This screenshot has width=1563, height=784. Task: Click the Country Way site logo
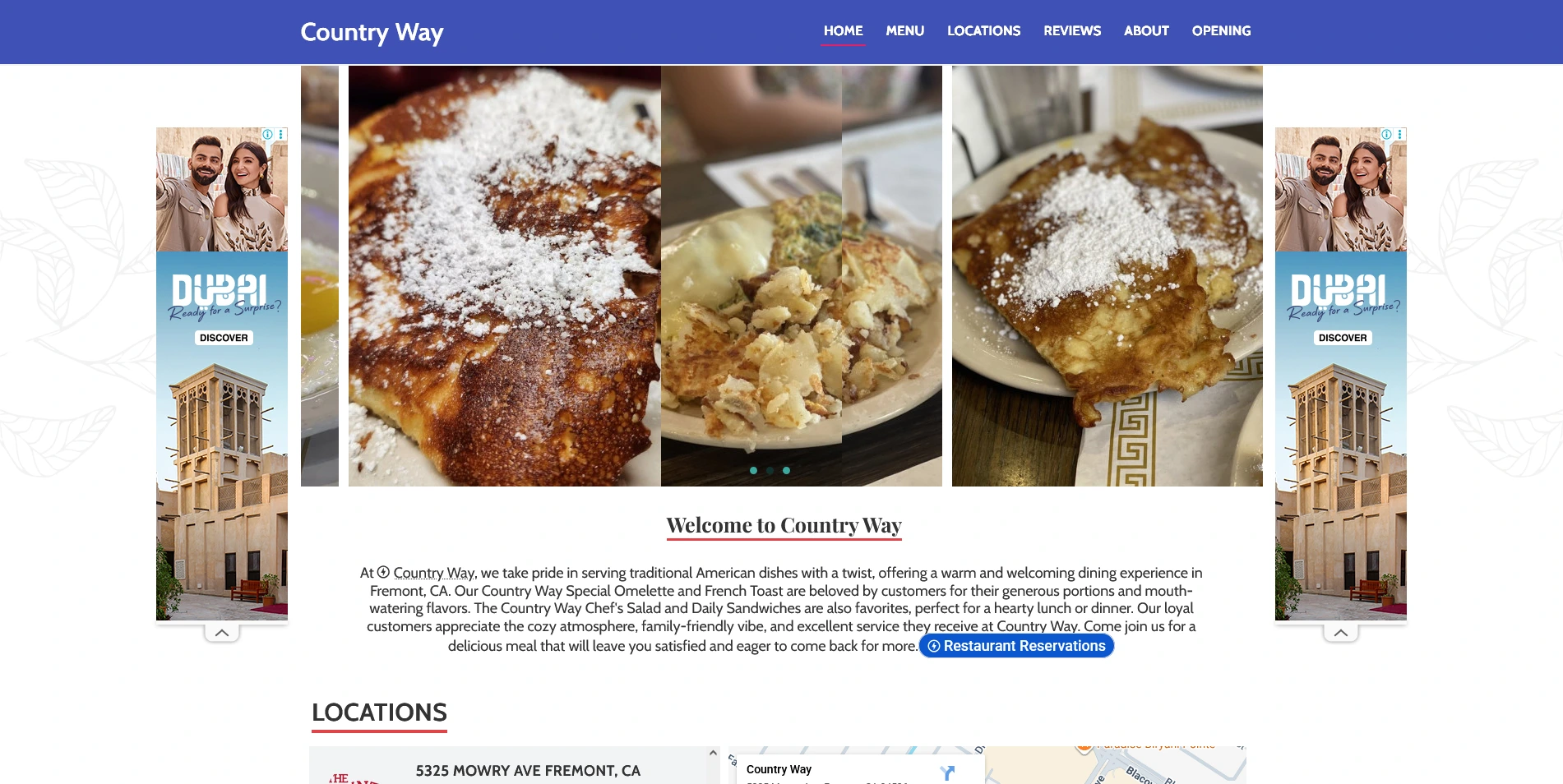coord(372,32)
